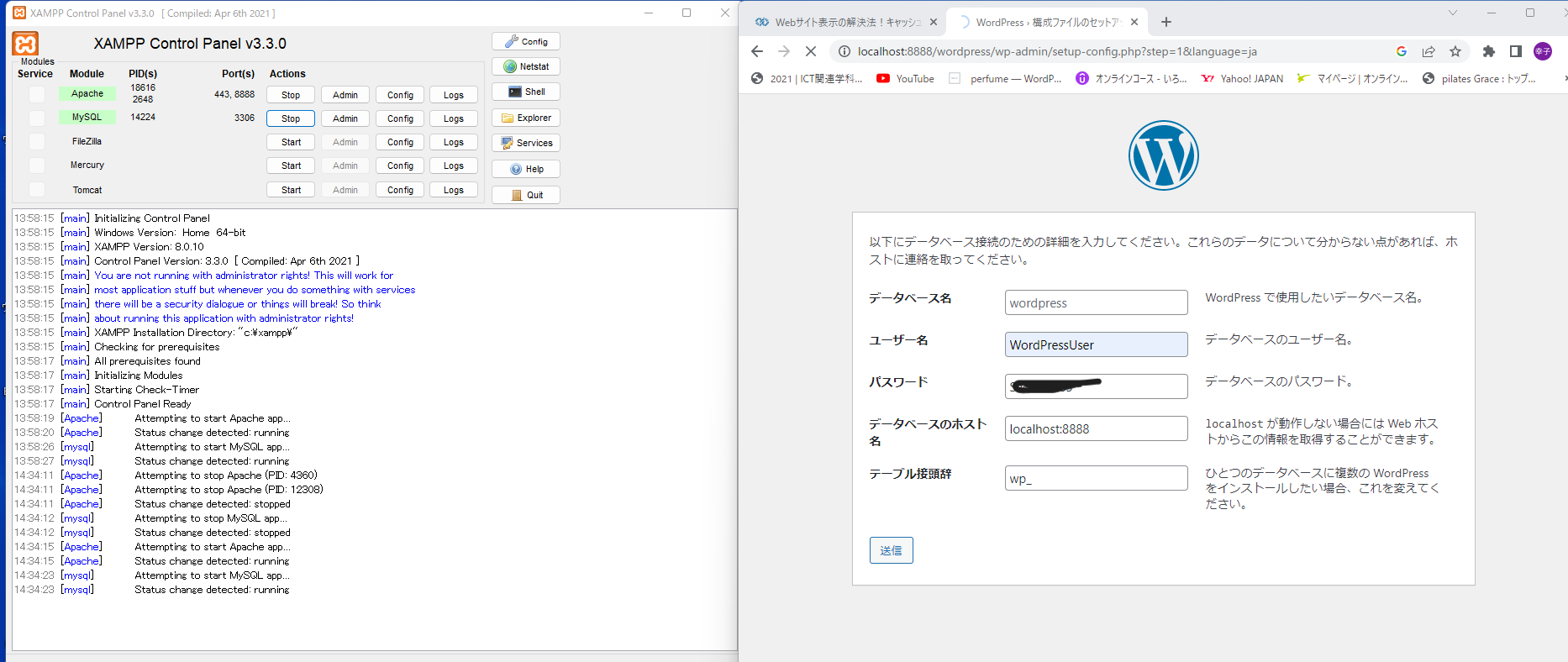Open the Chrome profile avatar
1568x662 pixels.
1543,51
